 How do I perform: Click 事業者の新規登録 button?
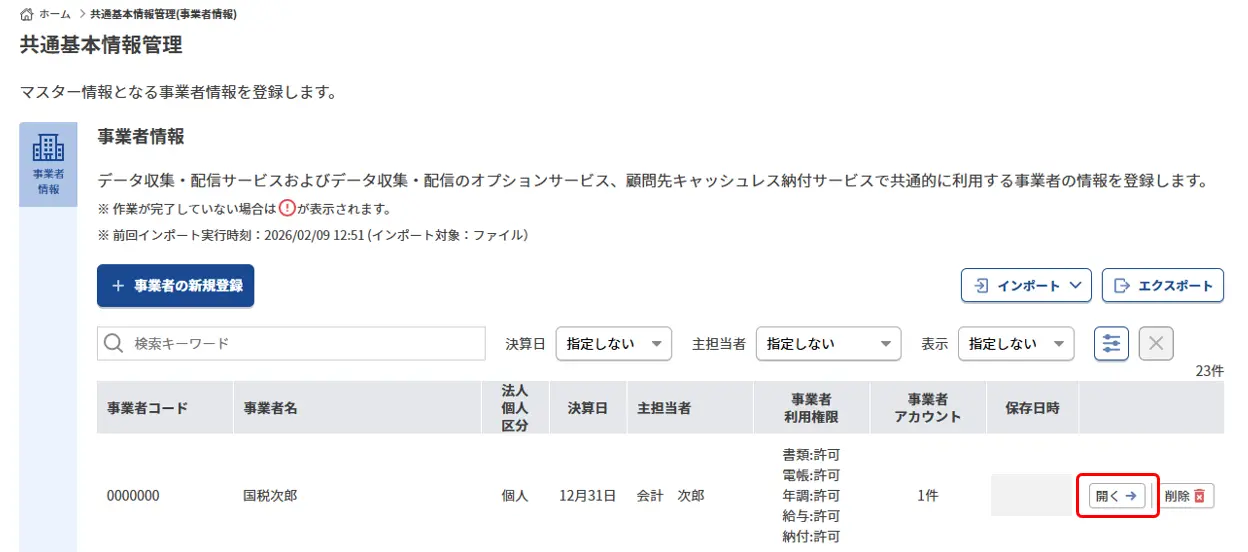(176, 286)
